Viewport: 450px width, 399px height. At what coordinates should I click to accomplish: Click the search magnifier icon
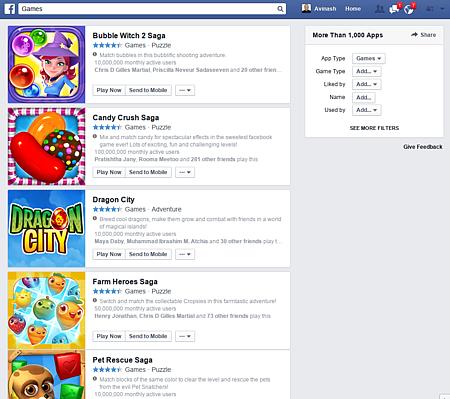coord(280,9)
